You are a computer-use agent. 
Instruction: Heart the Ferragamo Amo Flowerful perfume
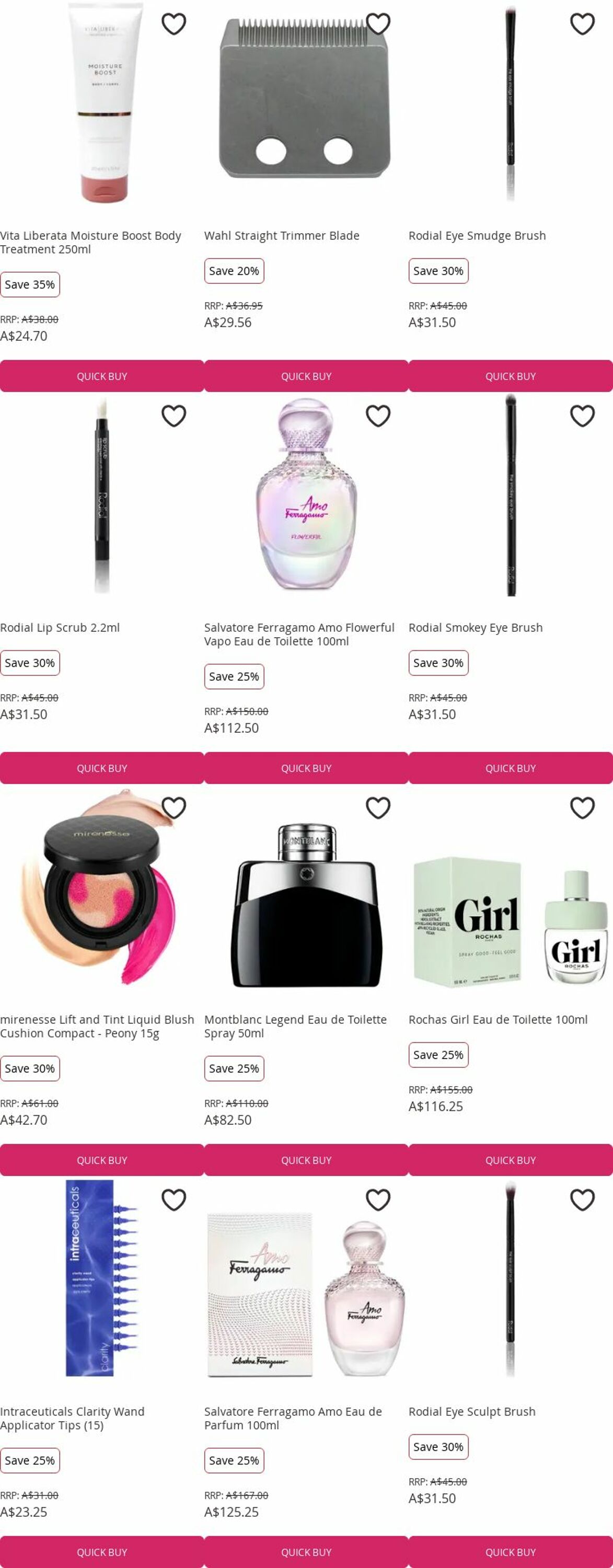coord(378,417)
